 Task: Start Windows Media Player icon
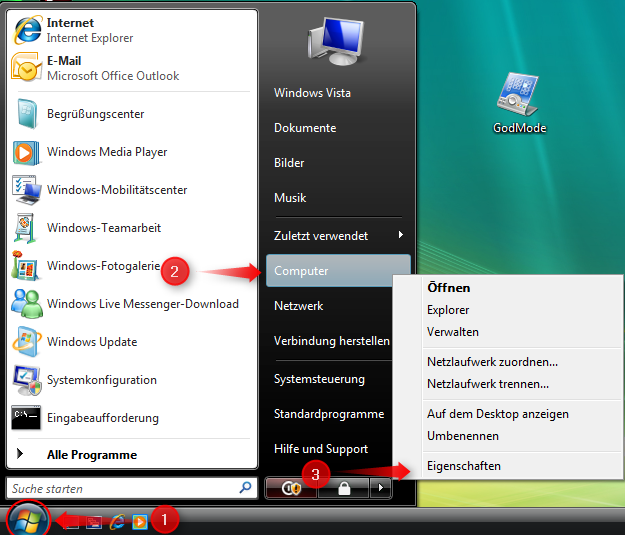[26, 152]
